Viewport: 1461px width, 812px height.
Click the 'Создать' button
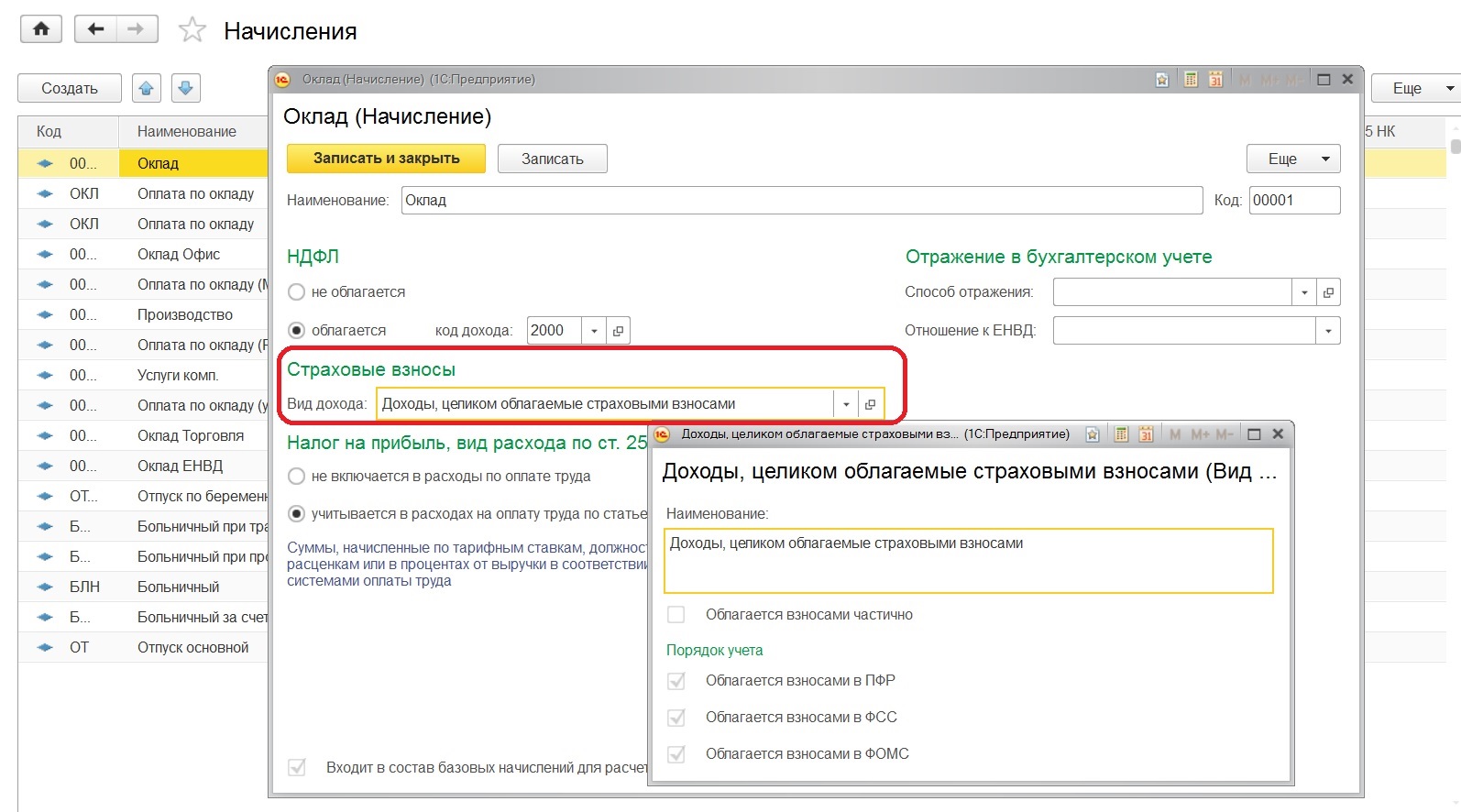[x=70, y=88]
